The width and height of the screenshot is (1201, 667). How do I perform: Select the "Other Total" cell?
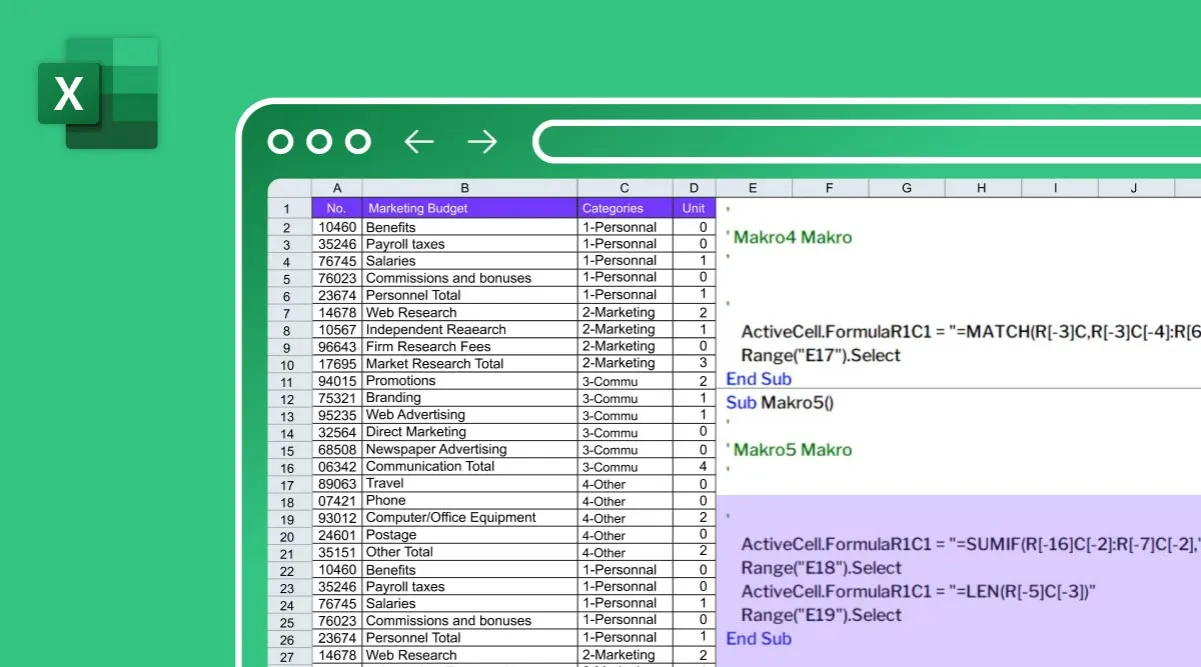coord(470,551)
